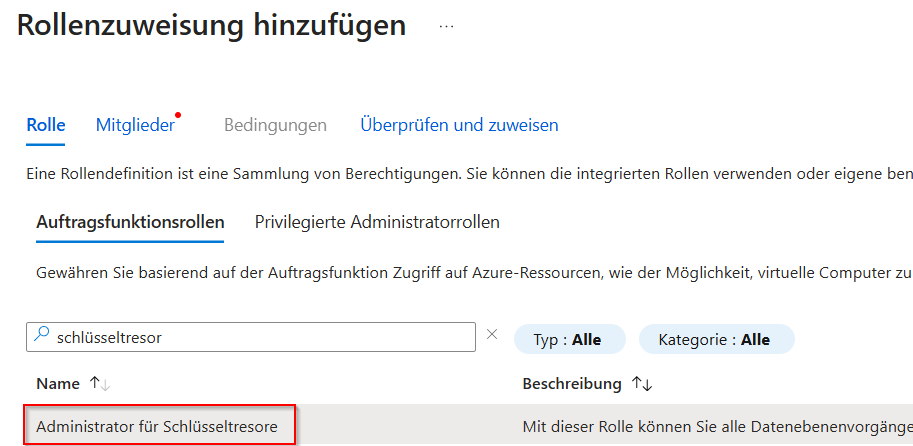Switch to Privilegierte Administratorrollen sub-tab
Image resolution: width=913 pixels, height=446 pixels.
pyautogui.click(x=377, y=221)
